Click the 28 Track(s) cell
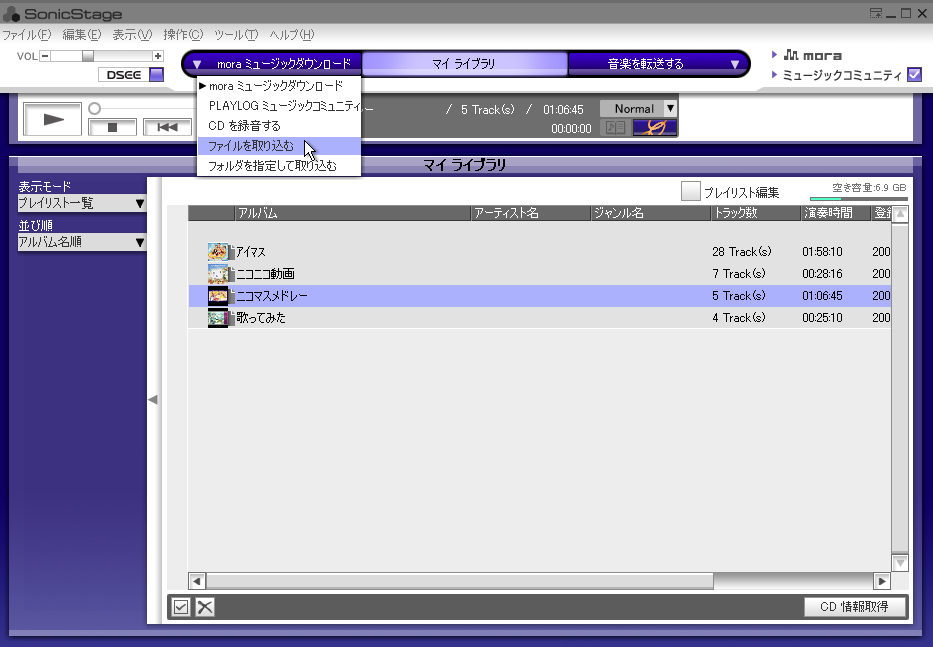The image size is (933, 647). (741, 252)
